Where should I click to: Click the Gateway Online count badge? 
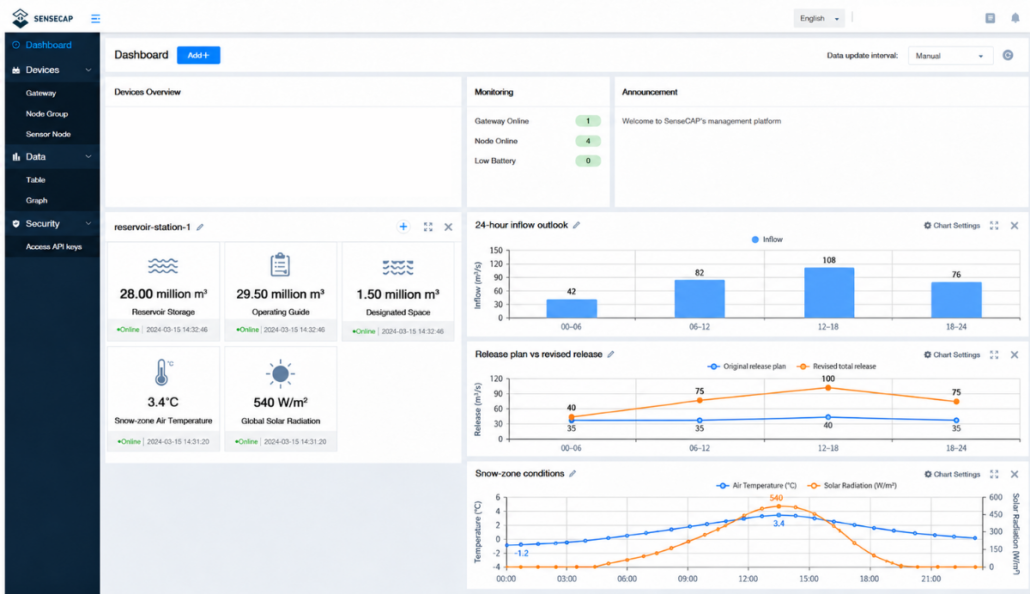point(588,121)
